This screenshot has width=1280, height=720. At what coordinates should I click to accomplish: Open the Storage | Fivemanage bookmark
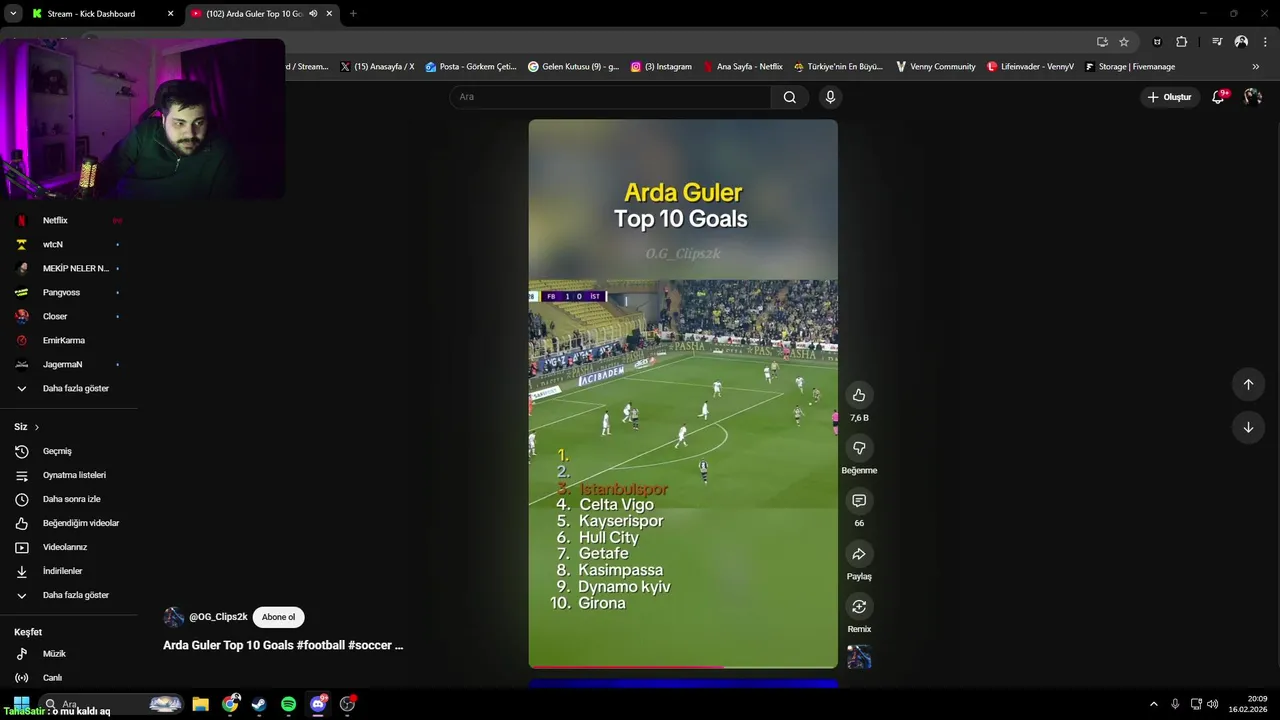[x=1130, y=67]
